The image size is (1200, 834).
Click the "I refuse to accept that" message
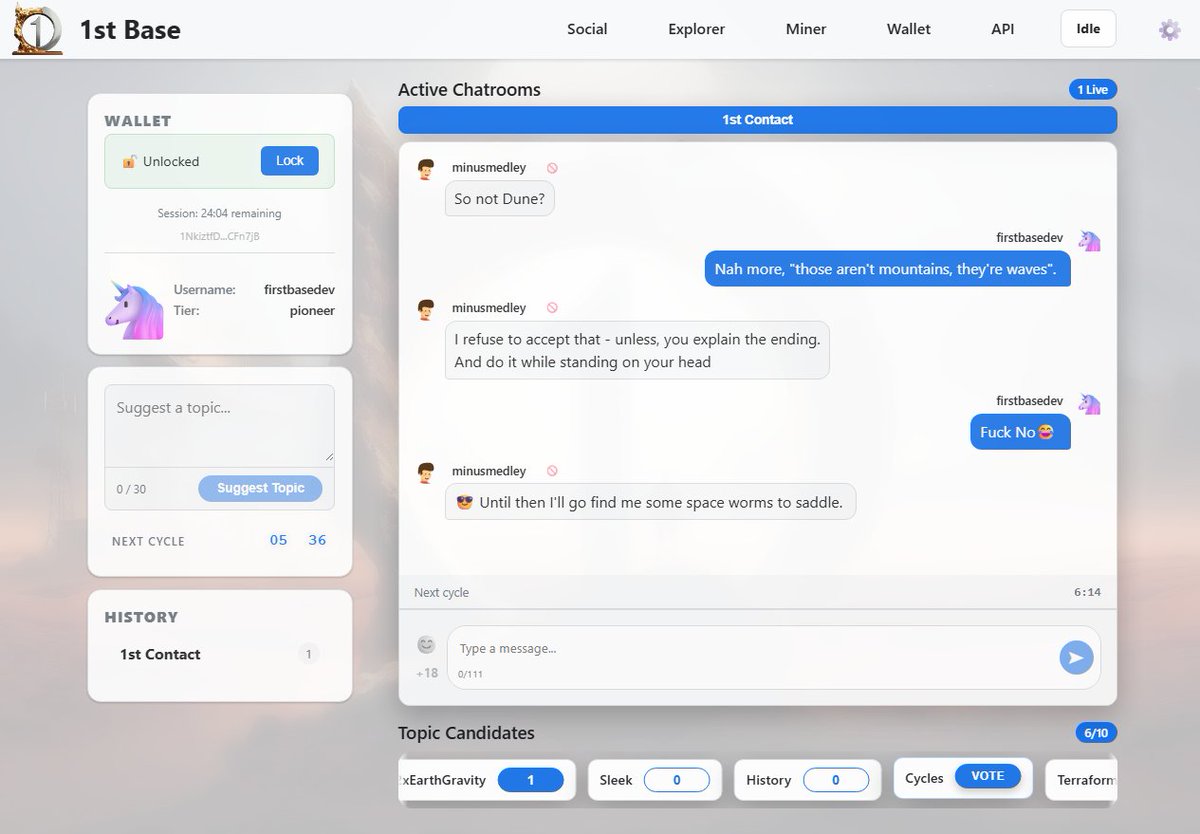(637, 350)
